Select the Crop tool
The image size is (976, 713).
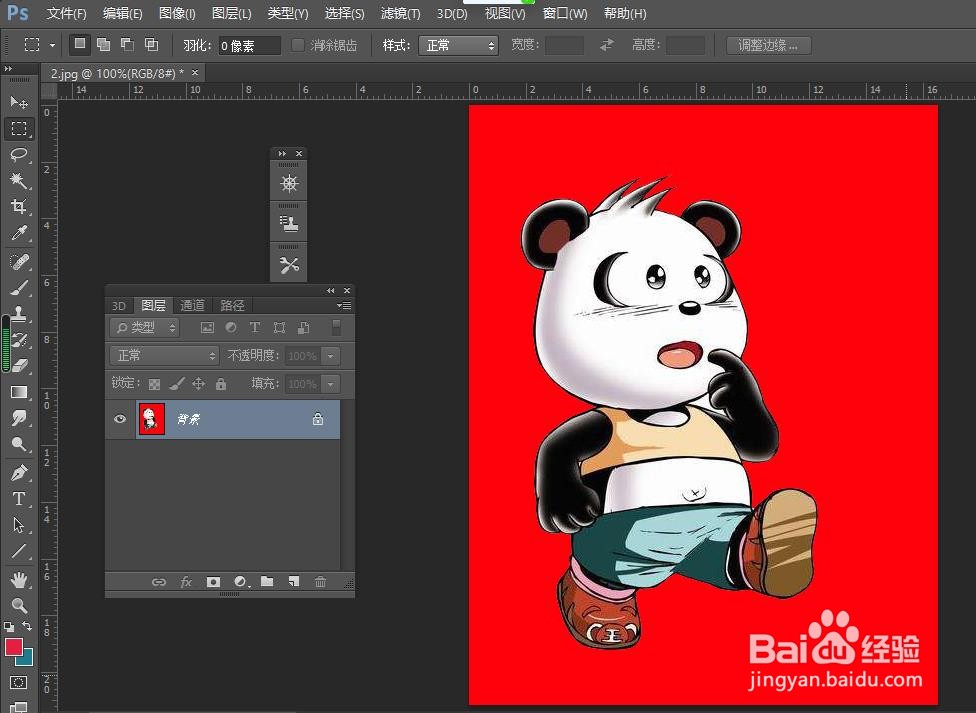(x=19, y=206)
